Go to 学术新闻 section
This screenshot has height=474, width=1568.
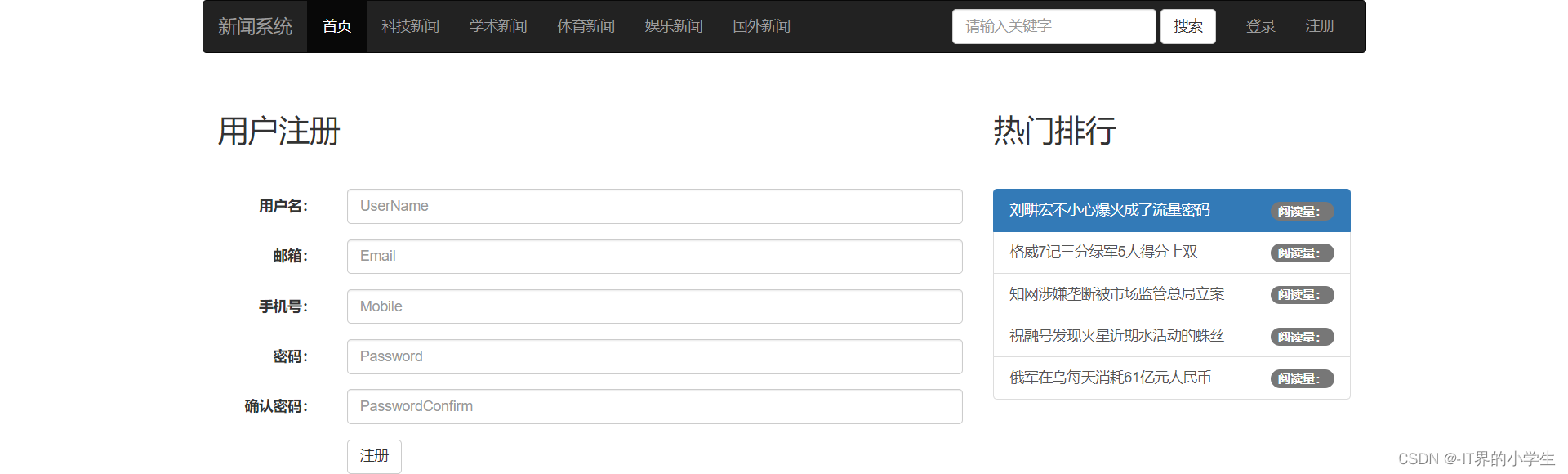498,27
